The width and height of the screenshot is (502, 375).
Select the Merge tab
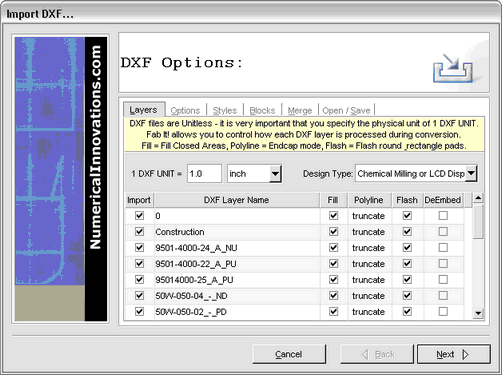pos(300,110)
